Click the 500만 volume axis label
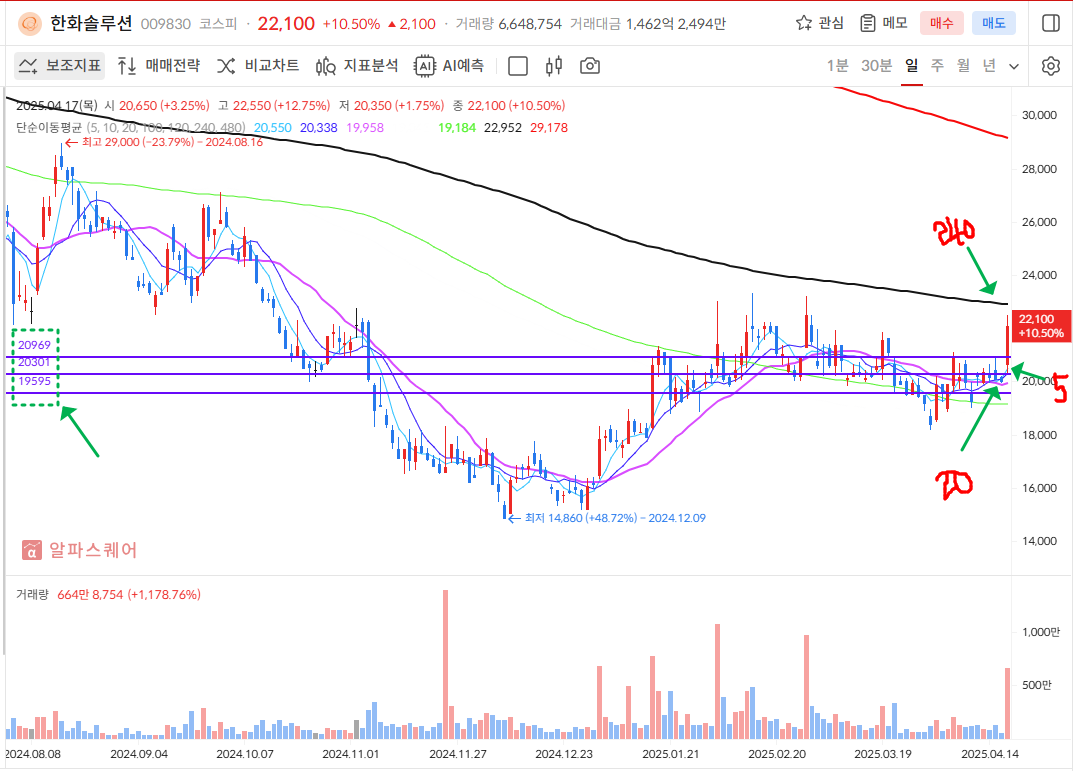Viewport: 1073px width, 771px height. [x=1037, y=685]
